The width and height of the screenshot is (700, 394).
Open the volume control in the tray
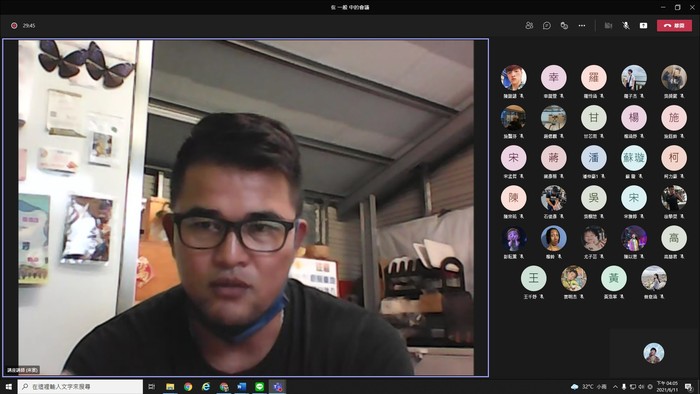click(x=642, y=386)
